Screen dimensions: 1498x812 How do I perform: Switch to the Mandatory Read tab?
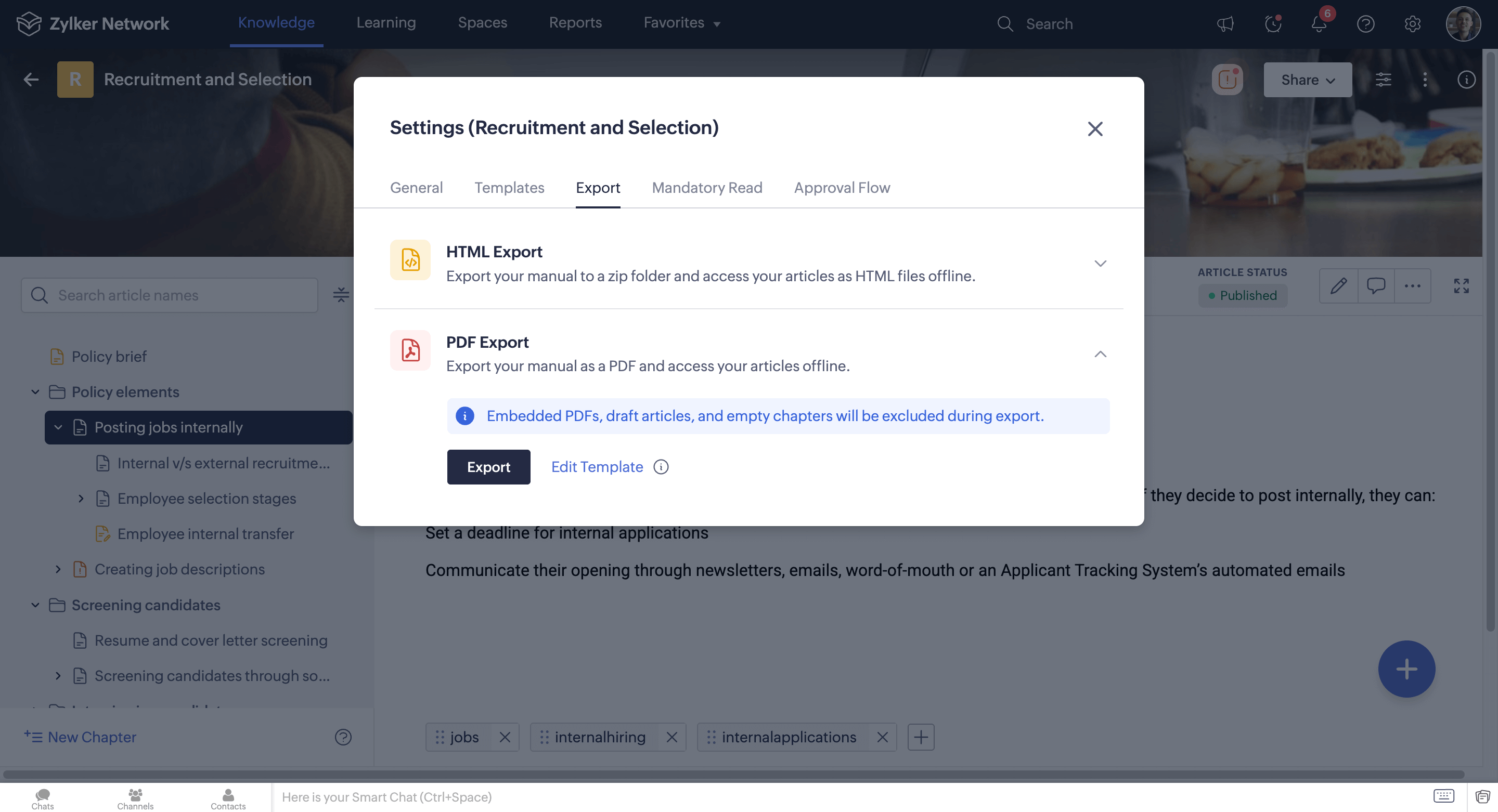706,187
